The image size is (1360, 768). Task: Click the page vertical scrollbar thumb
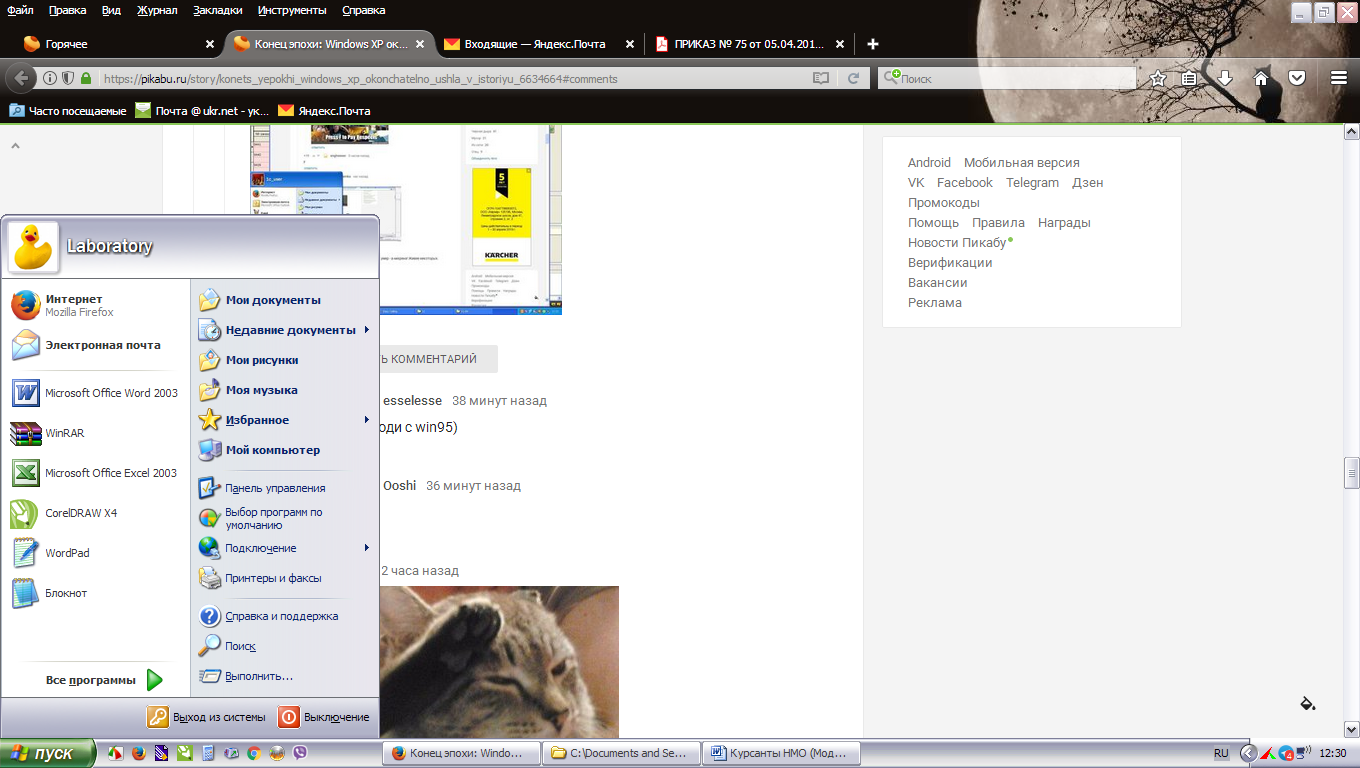pyautogui.click(x=1351, y=472)
